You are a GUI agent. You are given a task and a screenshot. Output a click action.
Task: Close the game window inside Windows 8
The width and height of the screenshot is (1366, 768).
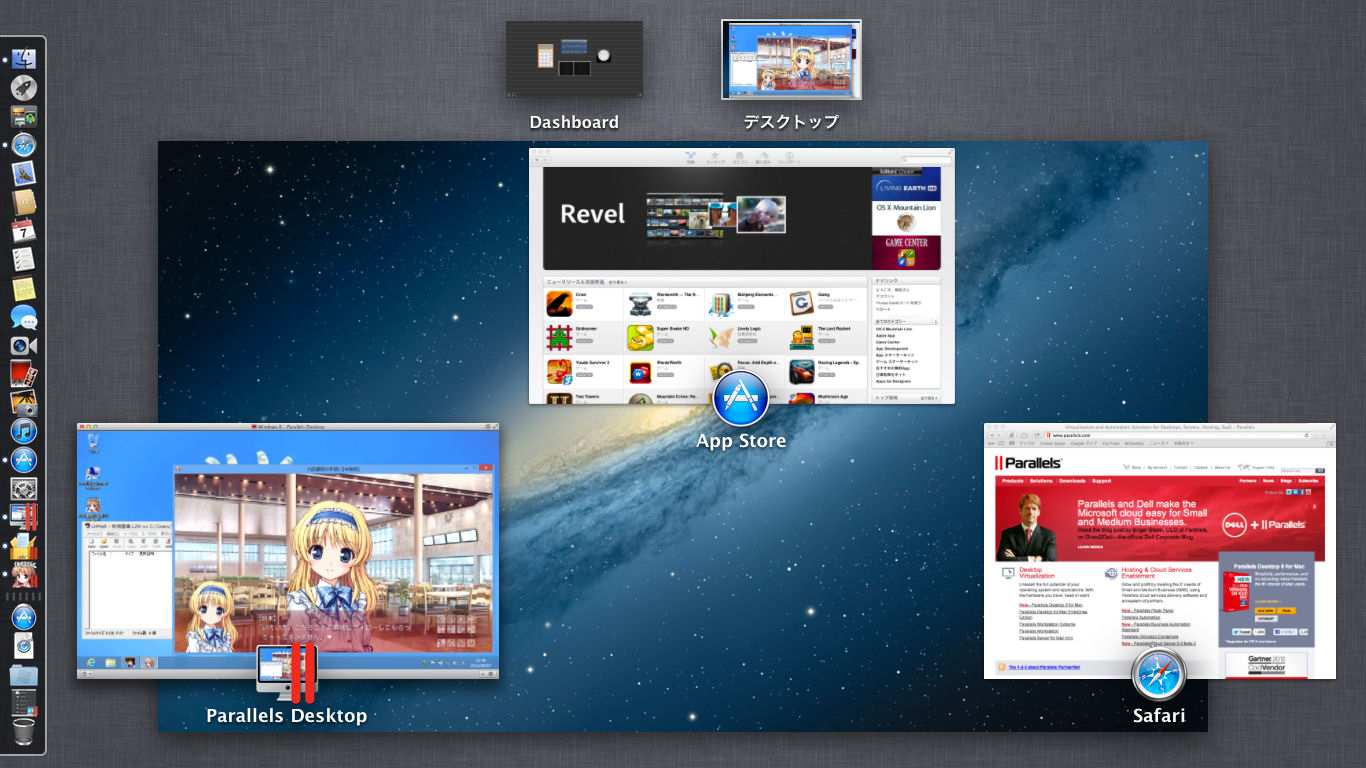[x=485, y=467]
